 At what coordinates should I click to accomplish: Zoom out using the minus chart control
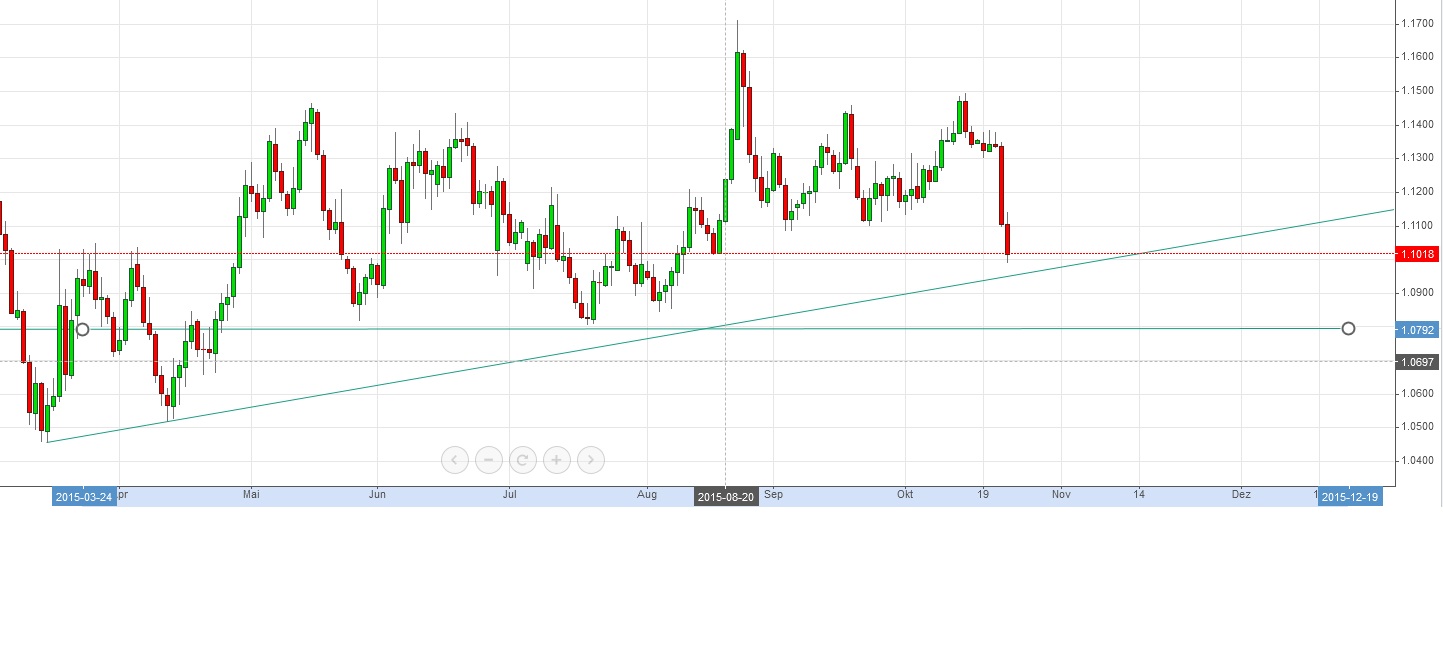[488, 460]
